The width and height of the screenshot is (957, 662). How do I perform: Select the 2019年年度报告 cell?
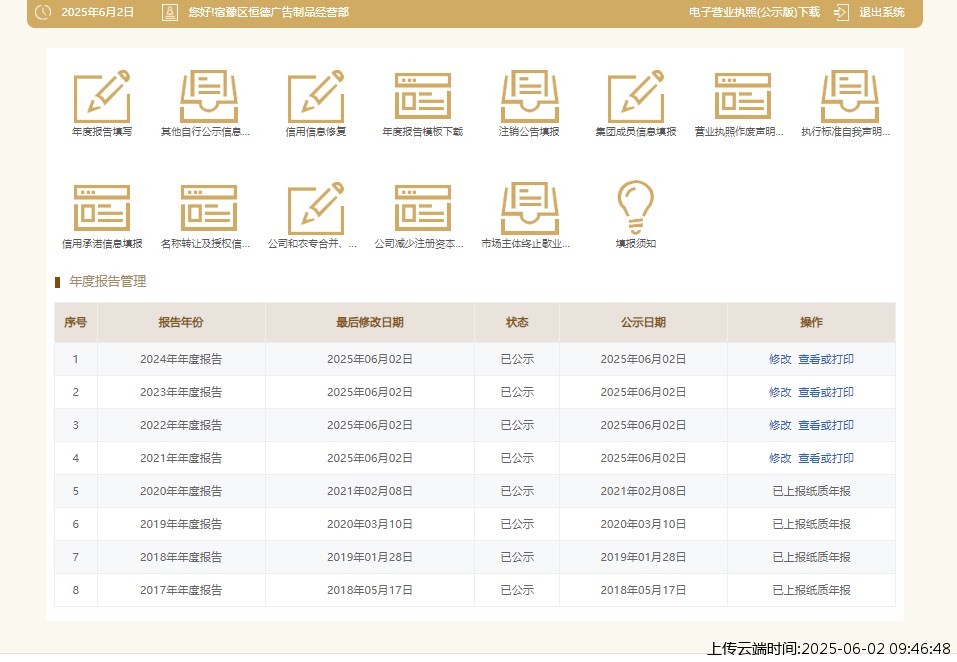181,524
